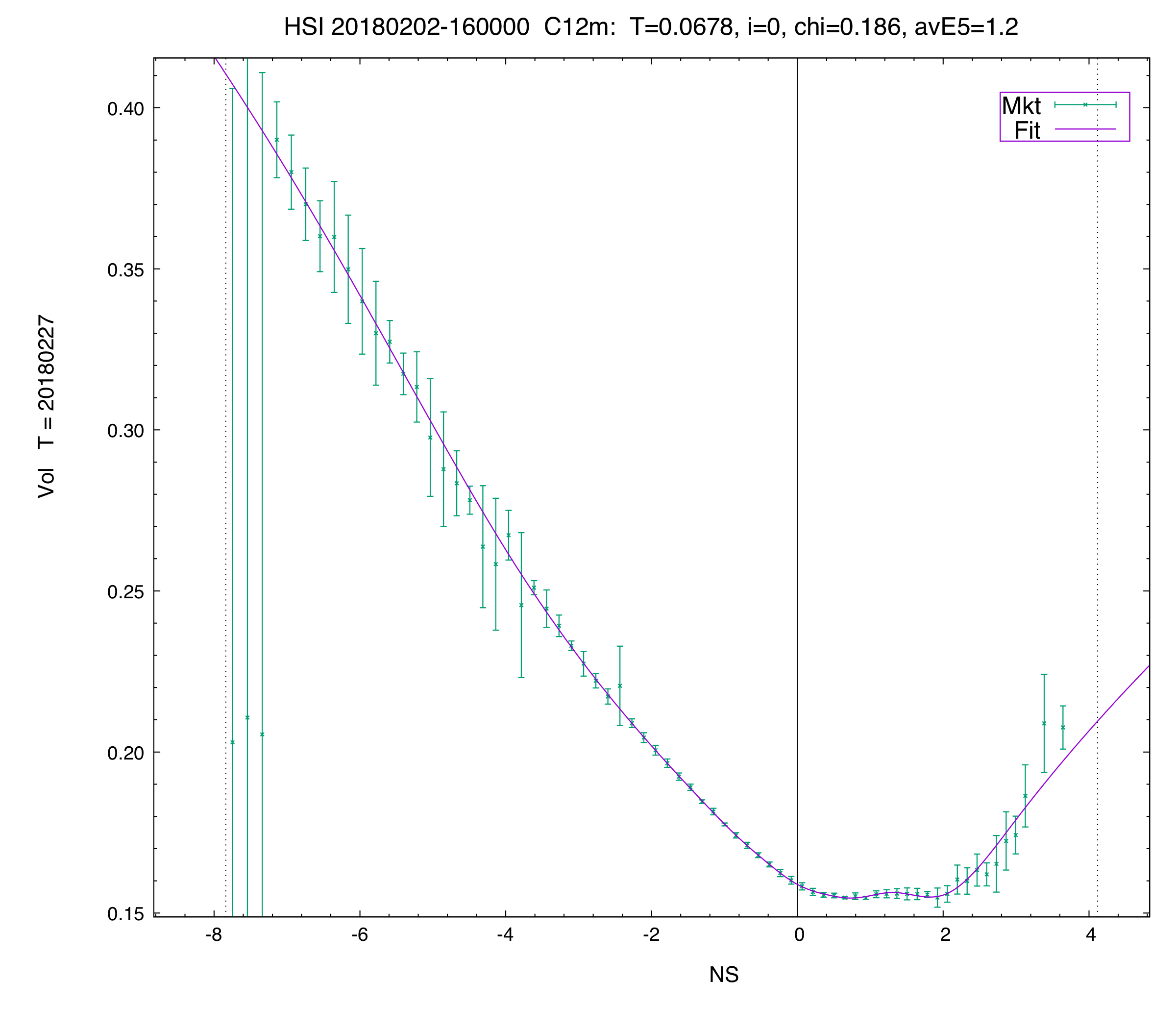Click the y-axis tick label 0.30
The height and width of the screenshot is (1029, 1176).
125,431
